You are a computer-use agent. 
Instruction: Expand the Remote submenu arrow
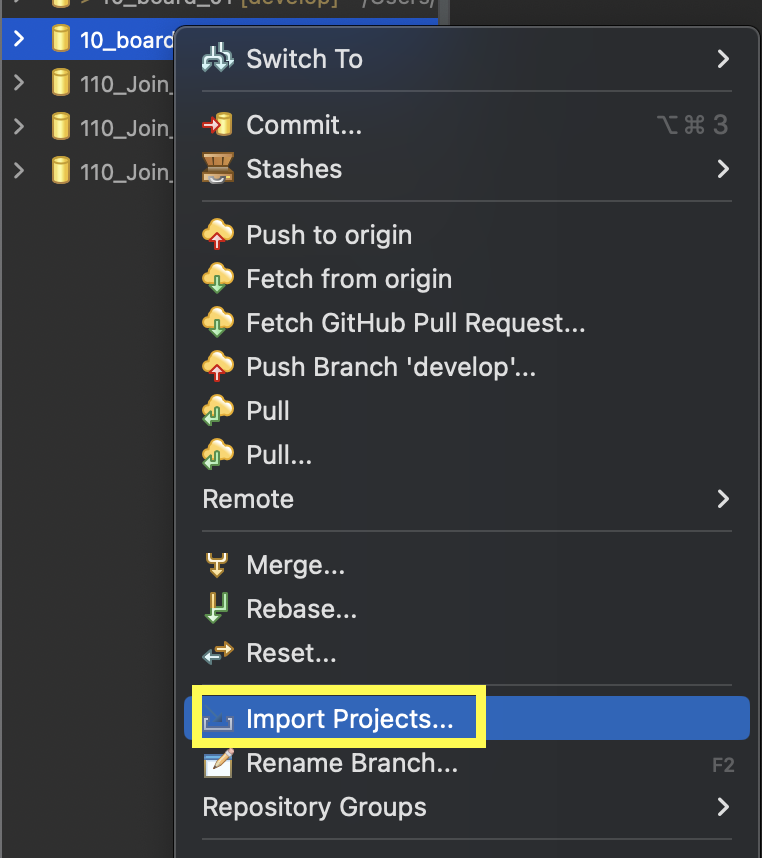click(x=723, y=498)
